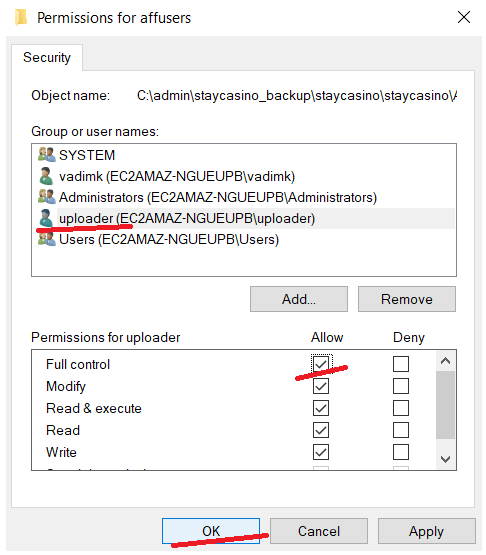Uncheck Allow for Write permission

point(321,452)
